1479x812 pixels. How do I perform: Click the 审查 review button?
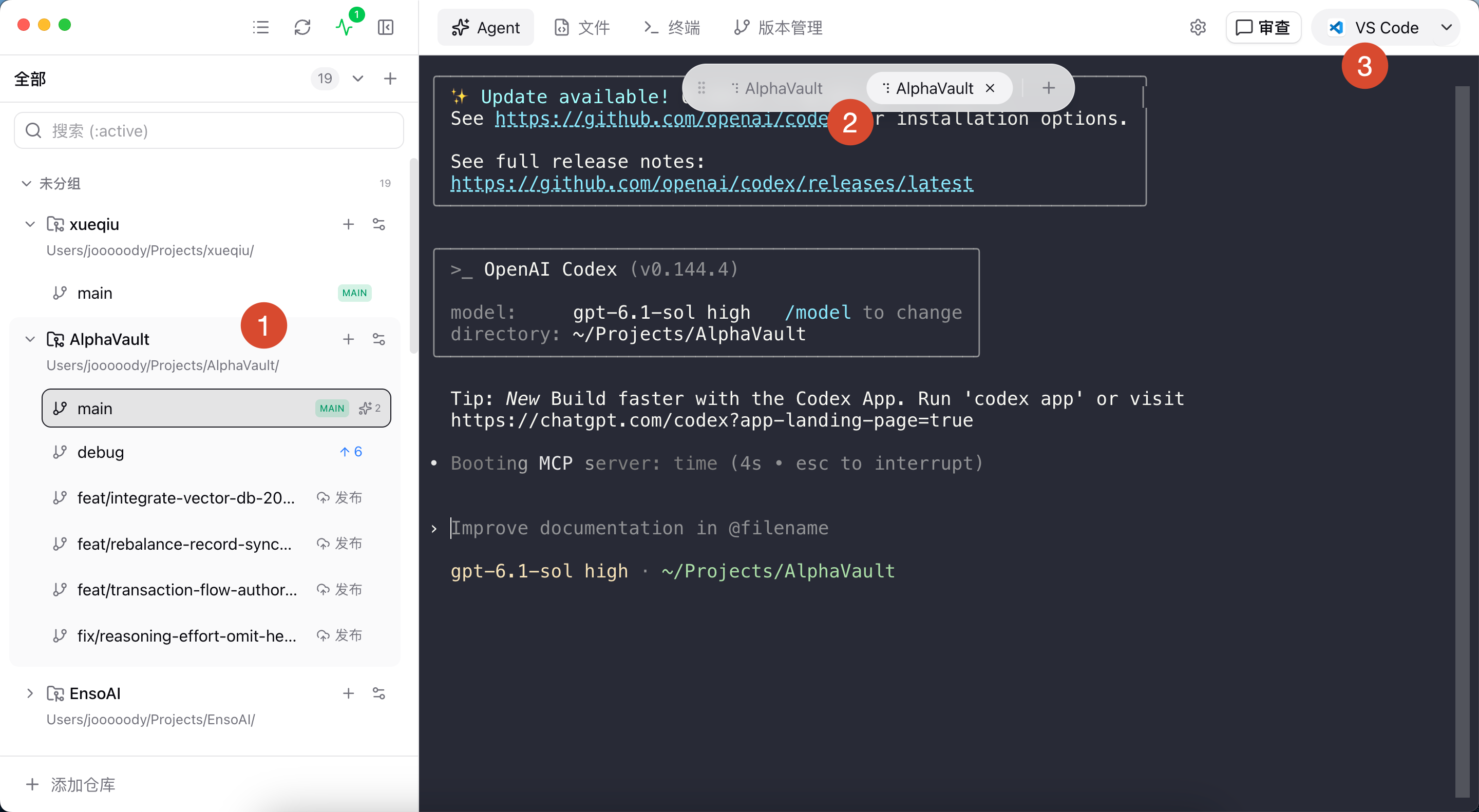(1263, 27)
